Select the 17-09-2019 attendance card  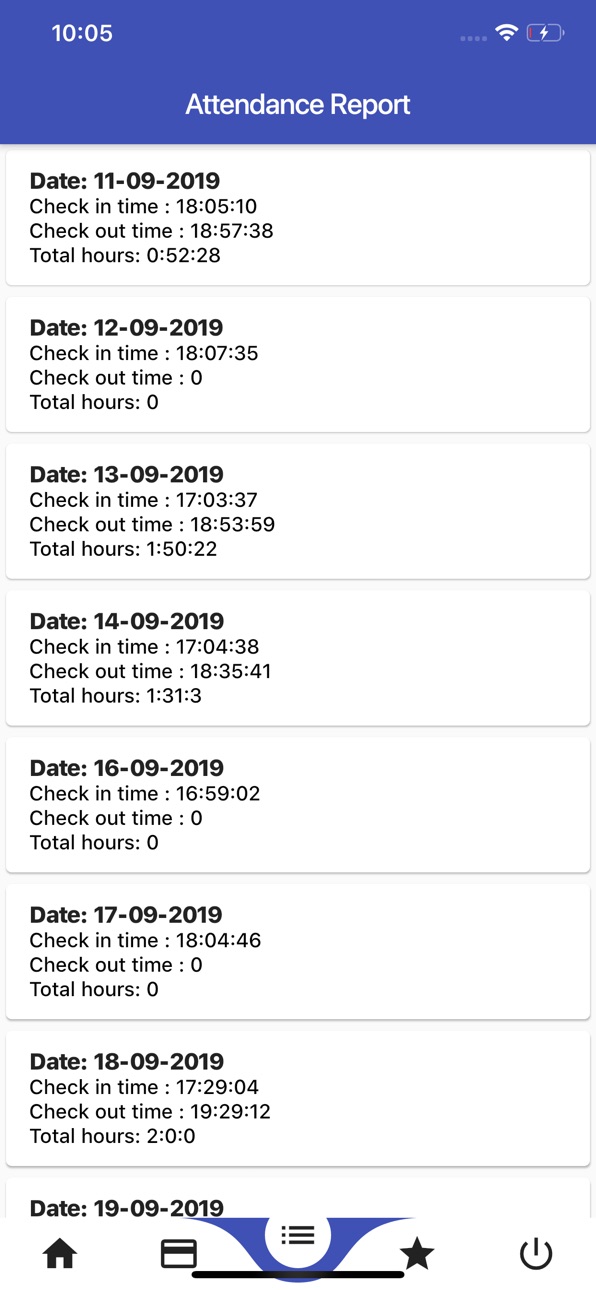click(x=298, y=952)
